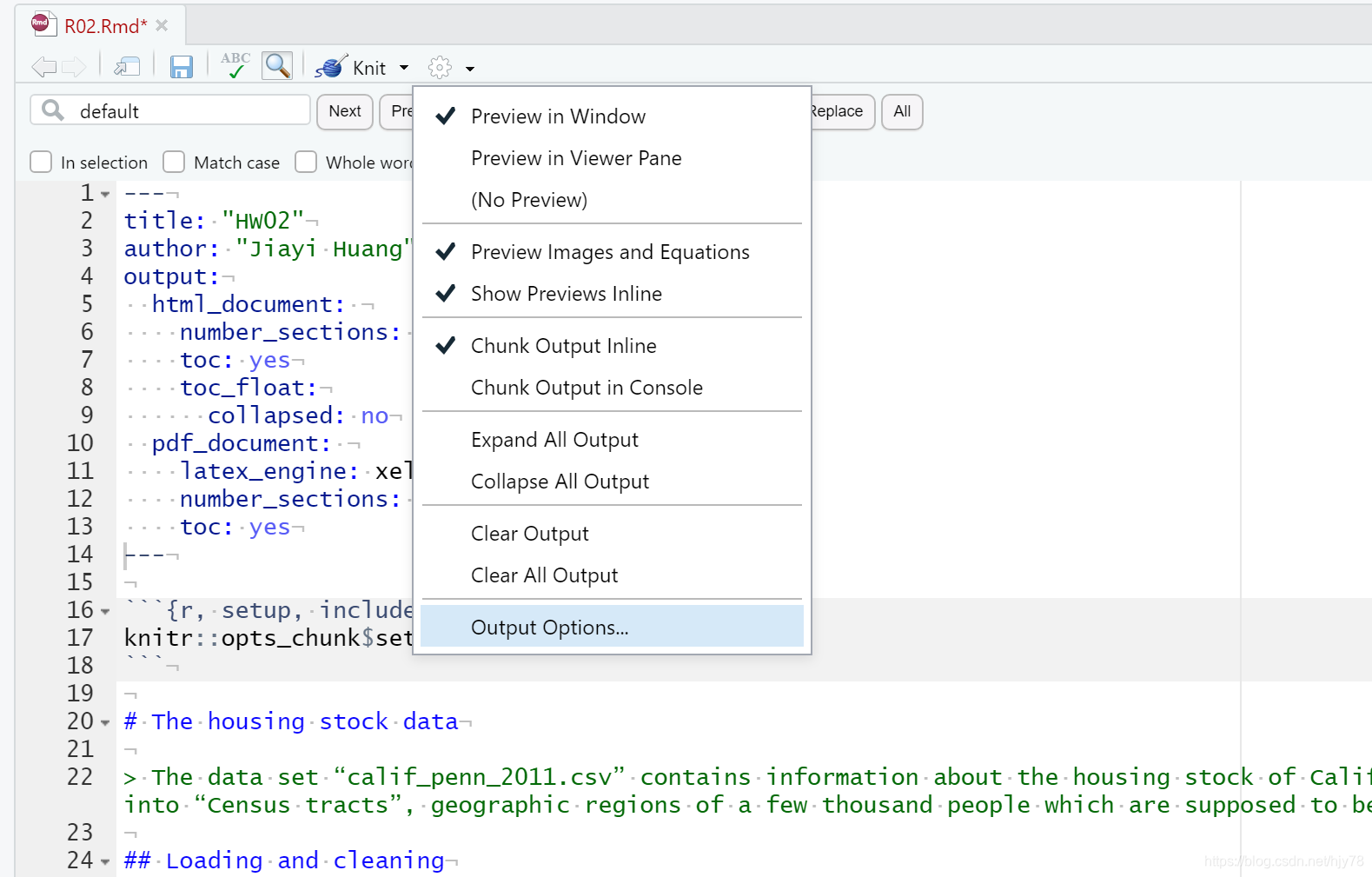Toggle Show Previews Inline
Viewport: 1372px width, 877px height.
coord(612,294)
